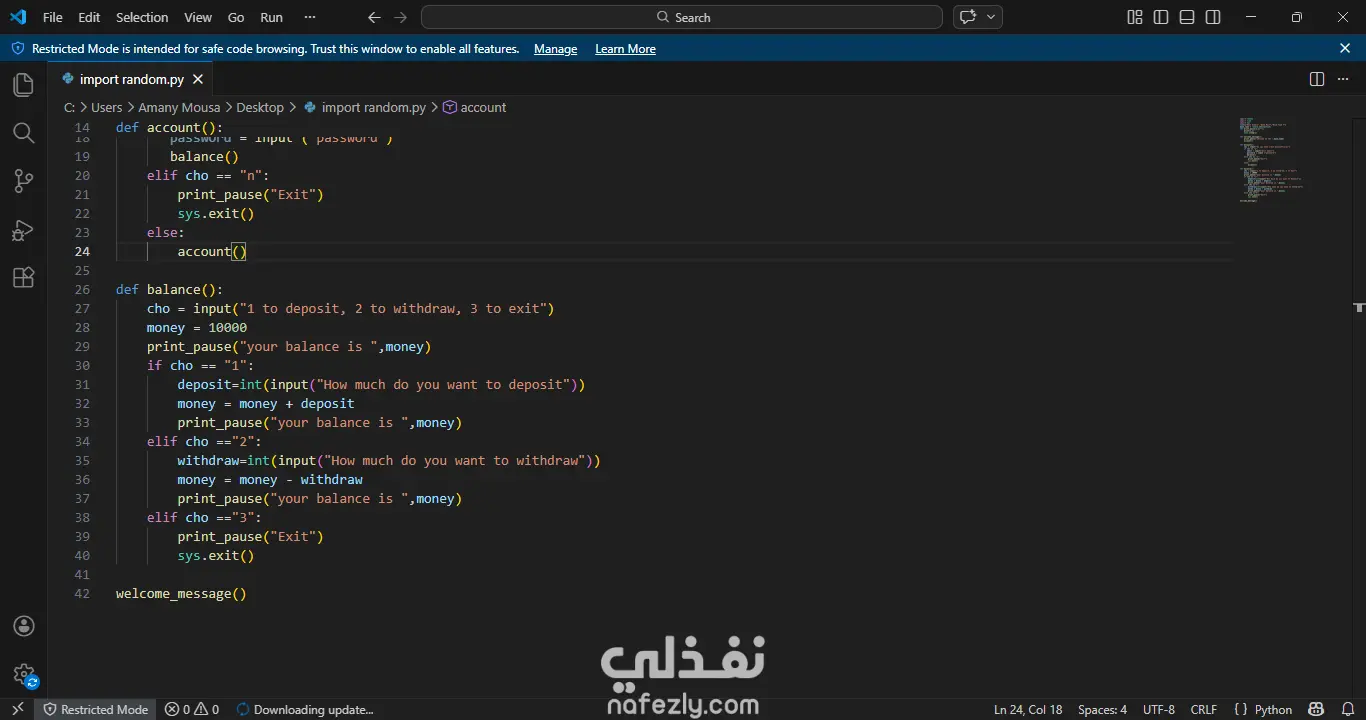Toggle the bottom Panel visibility
Viewport: 1366px width, 720px height.
pyautogui.click(x=1187, y=17)
